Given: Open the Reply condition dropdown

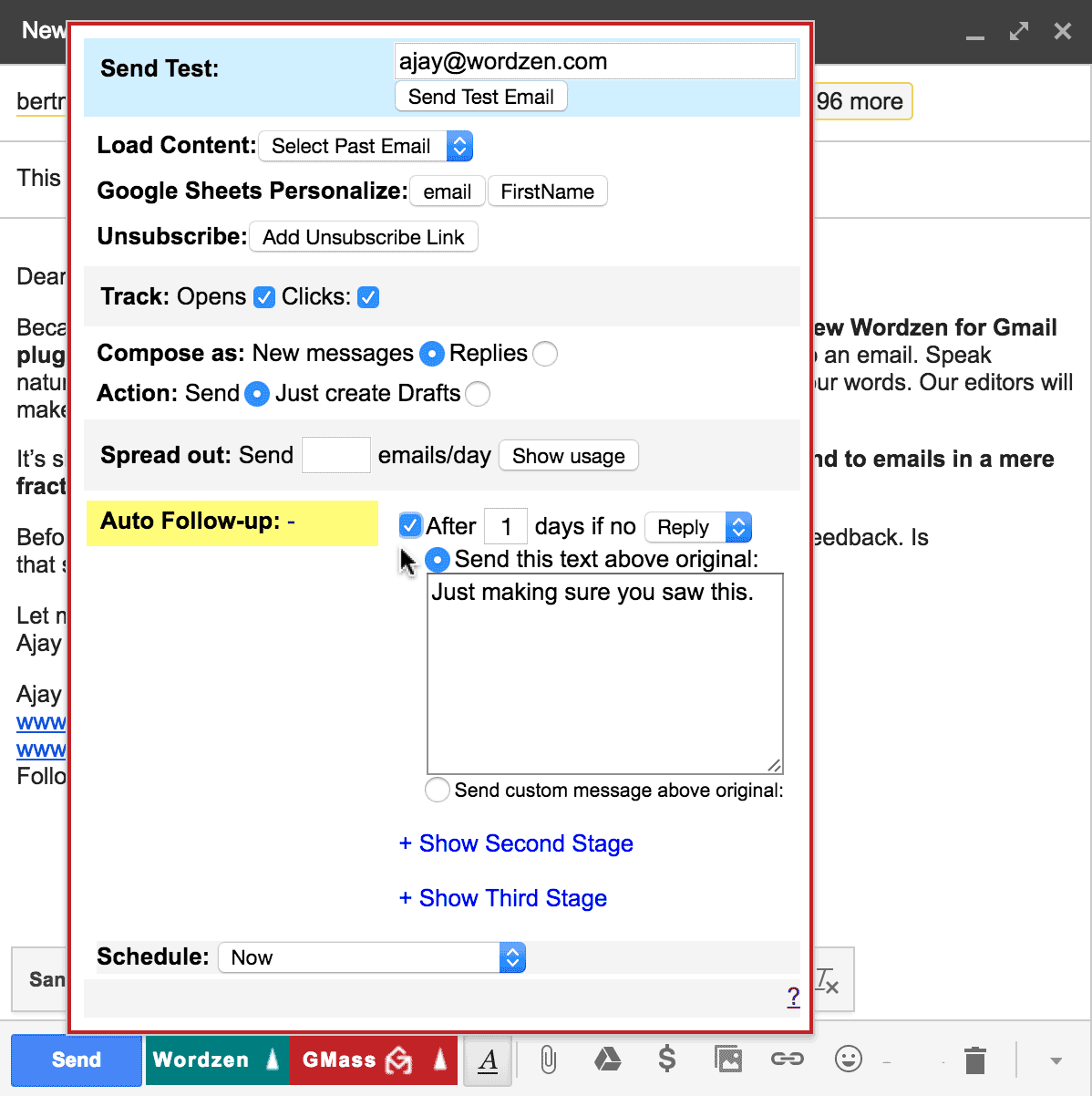Looking at the screenshot, I should pyautogui.click(x=698, y=527).
